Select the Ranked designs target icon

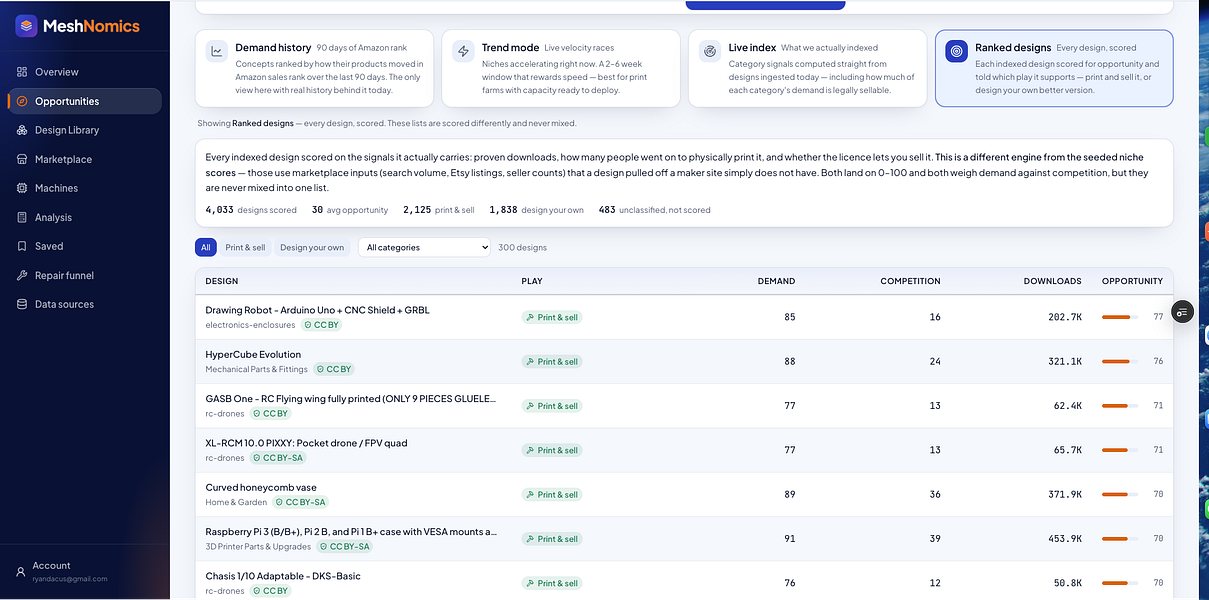(x=957, y=50)
